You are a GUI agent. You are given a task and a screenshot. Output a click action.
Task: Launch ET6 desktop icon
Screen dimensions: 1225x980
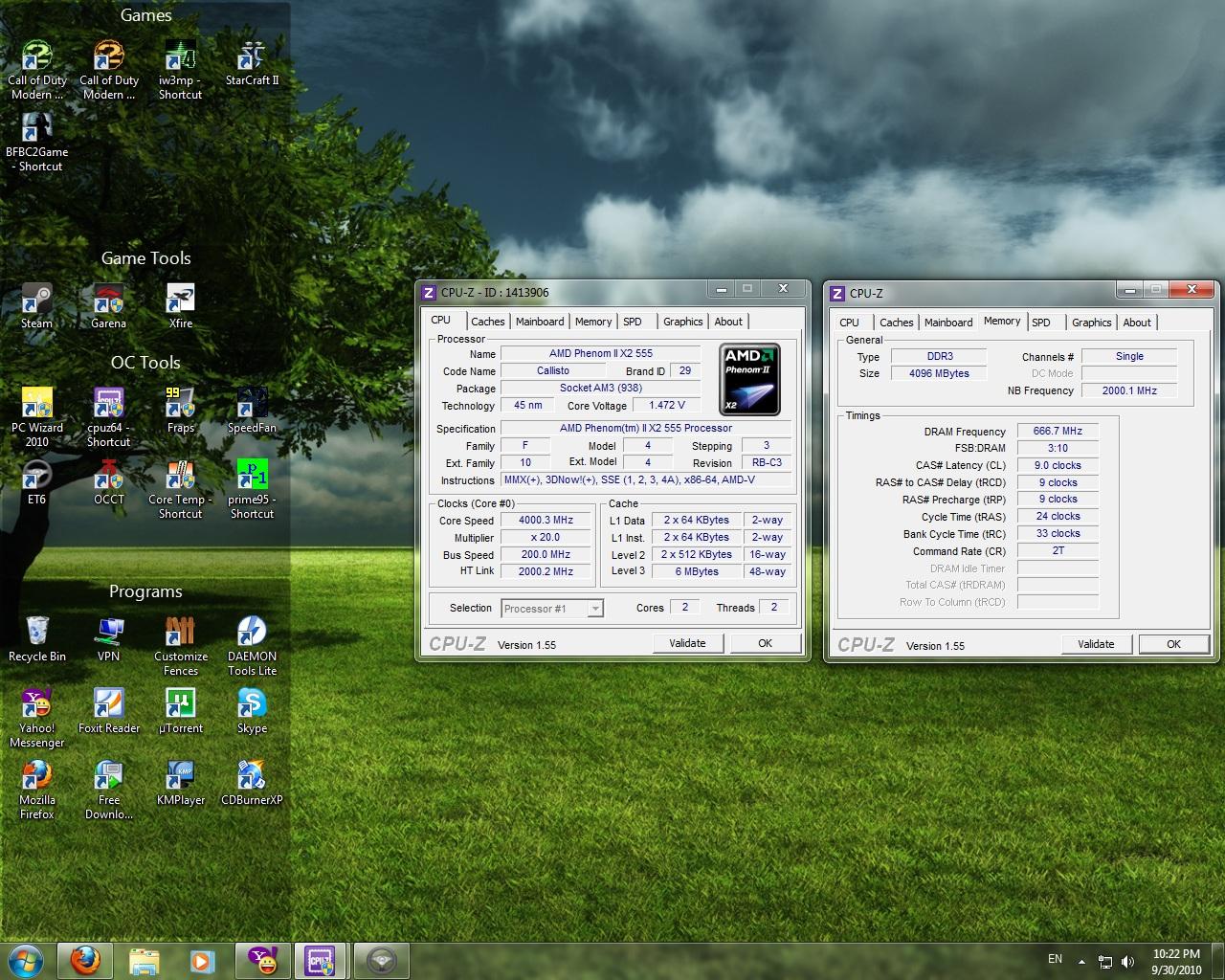pos(37,481)
